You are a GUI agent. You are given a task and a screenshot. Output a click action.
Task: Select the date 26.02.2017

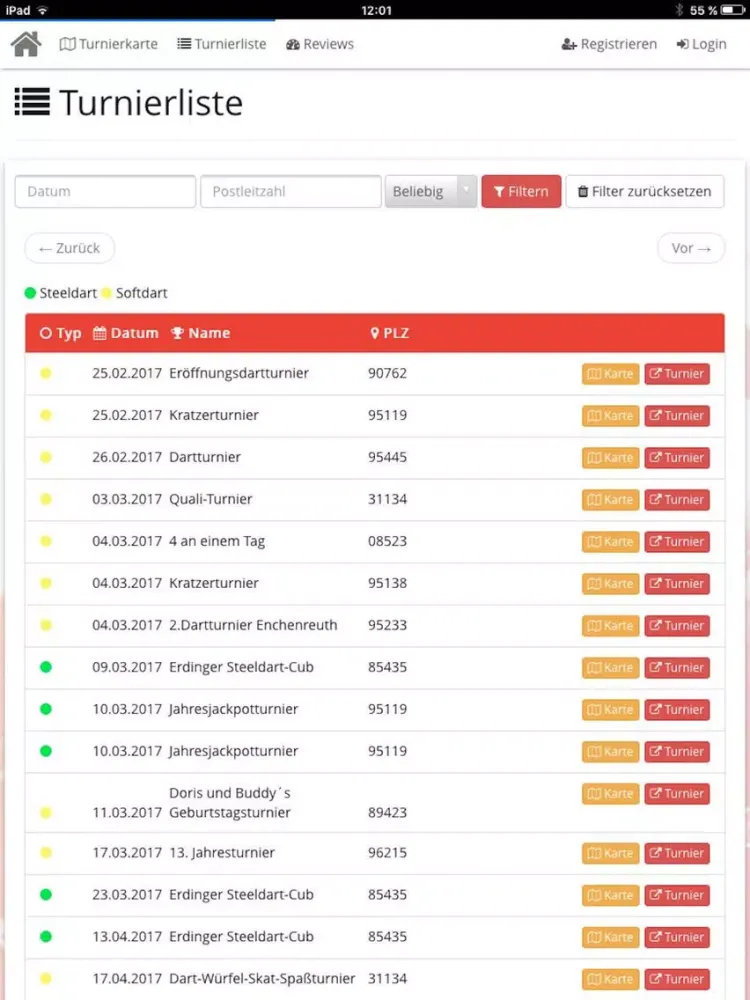pos(127,457)
